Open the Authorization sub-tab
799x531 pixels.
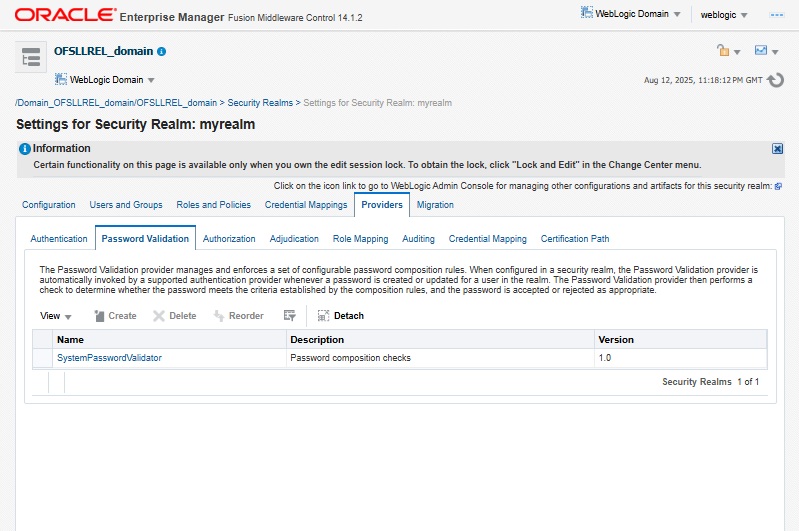coord(229,239)
